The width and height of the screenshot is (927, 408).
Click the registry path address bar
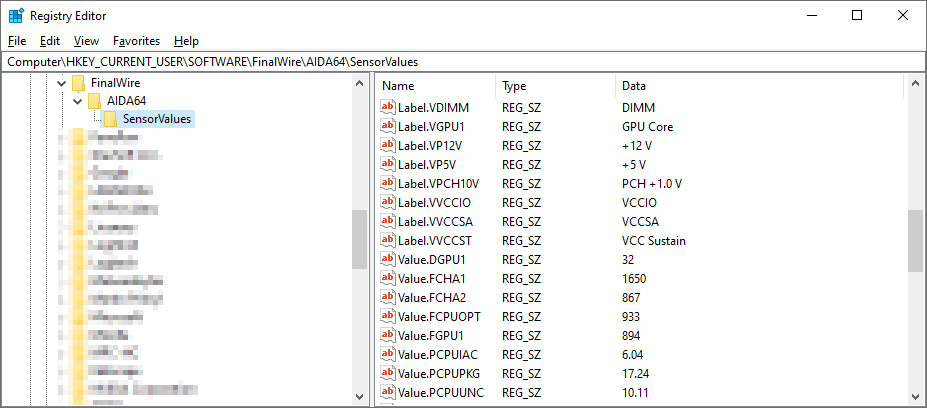pyautogui.click(x=463, y=62)
